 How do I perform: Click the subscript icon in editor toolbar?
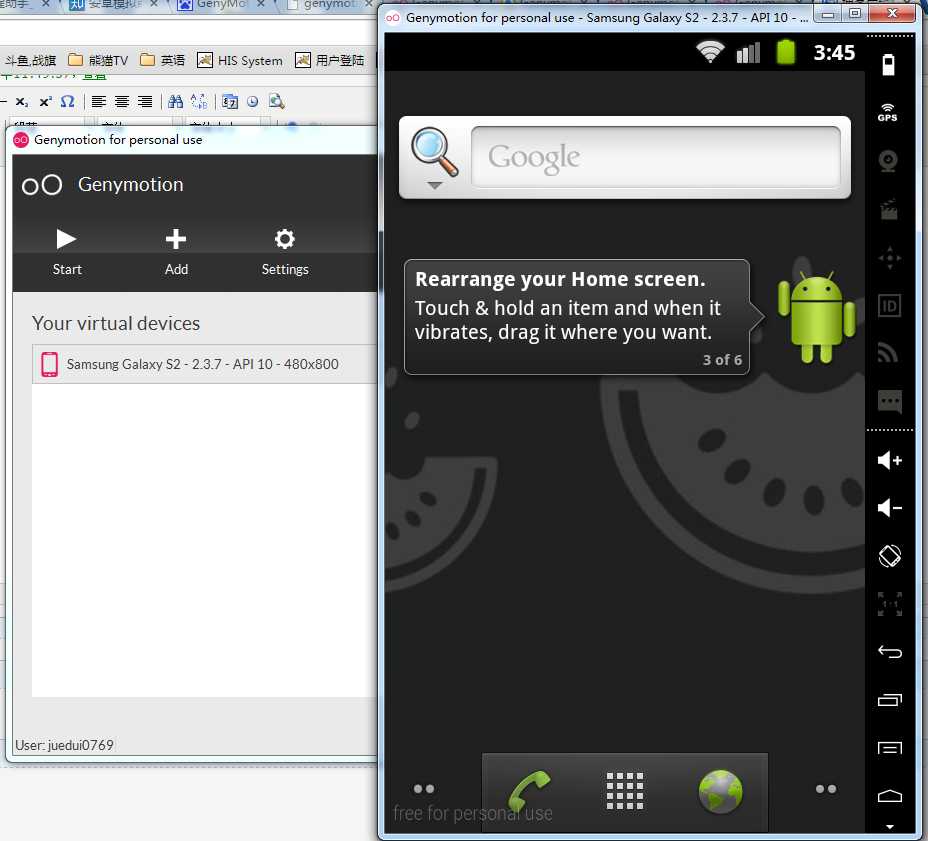(x=21, y=102)
